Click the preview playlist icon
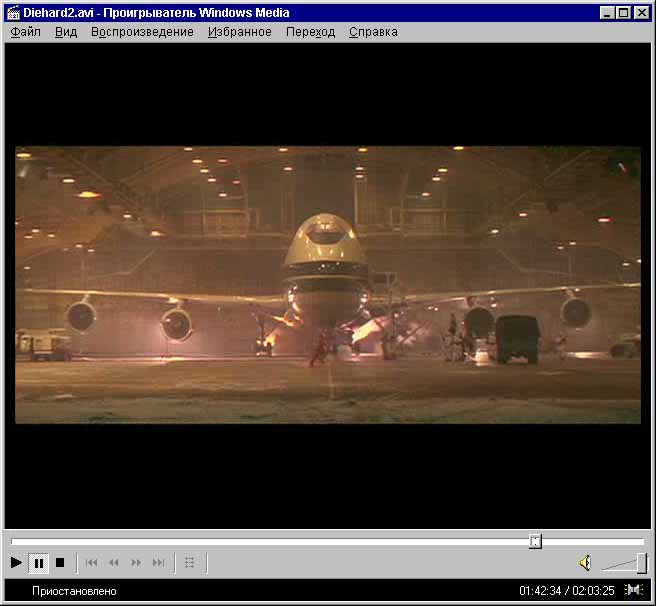 point(190,563)
